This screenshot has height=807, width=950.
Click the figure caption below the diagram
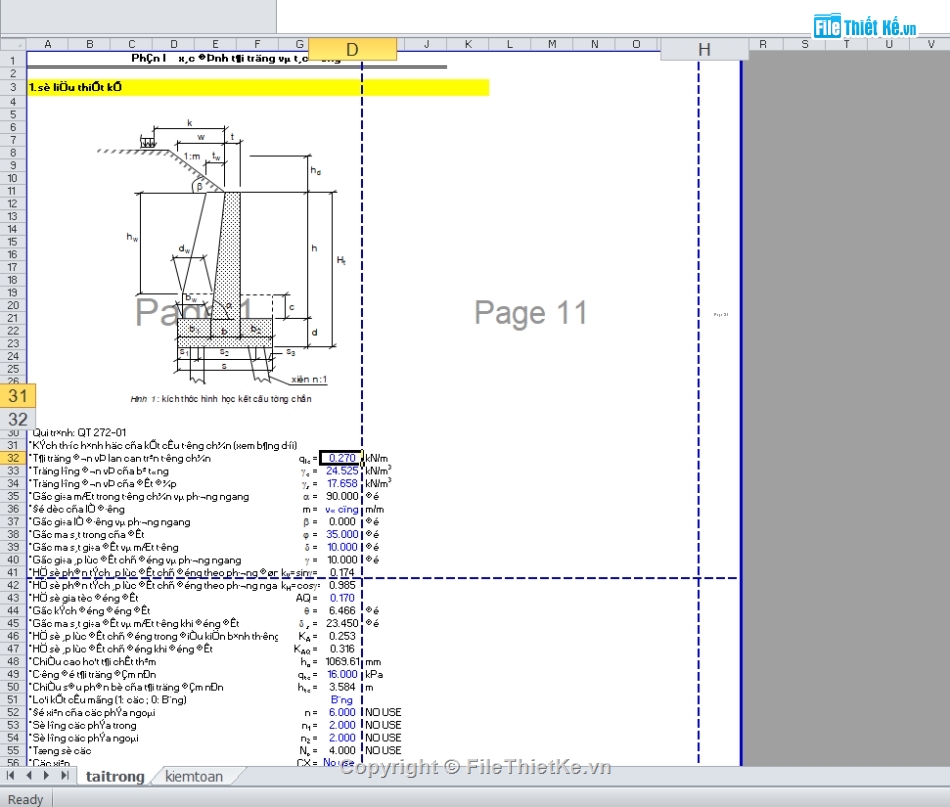[x=221, y=399]
